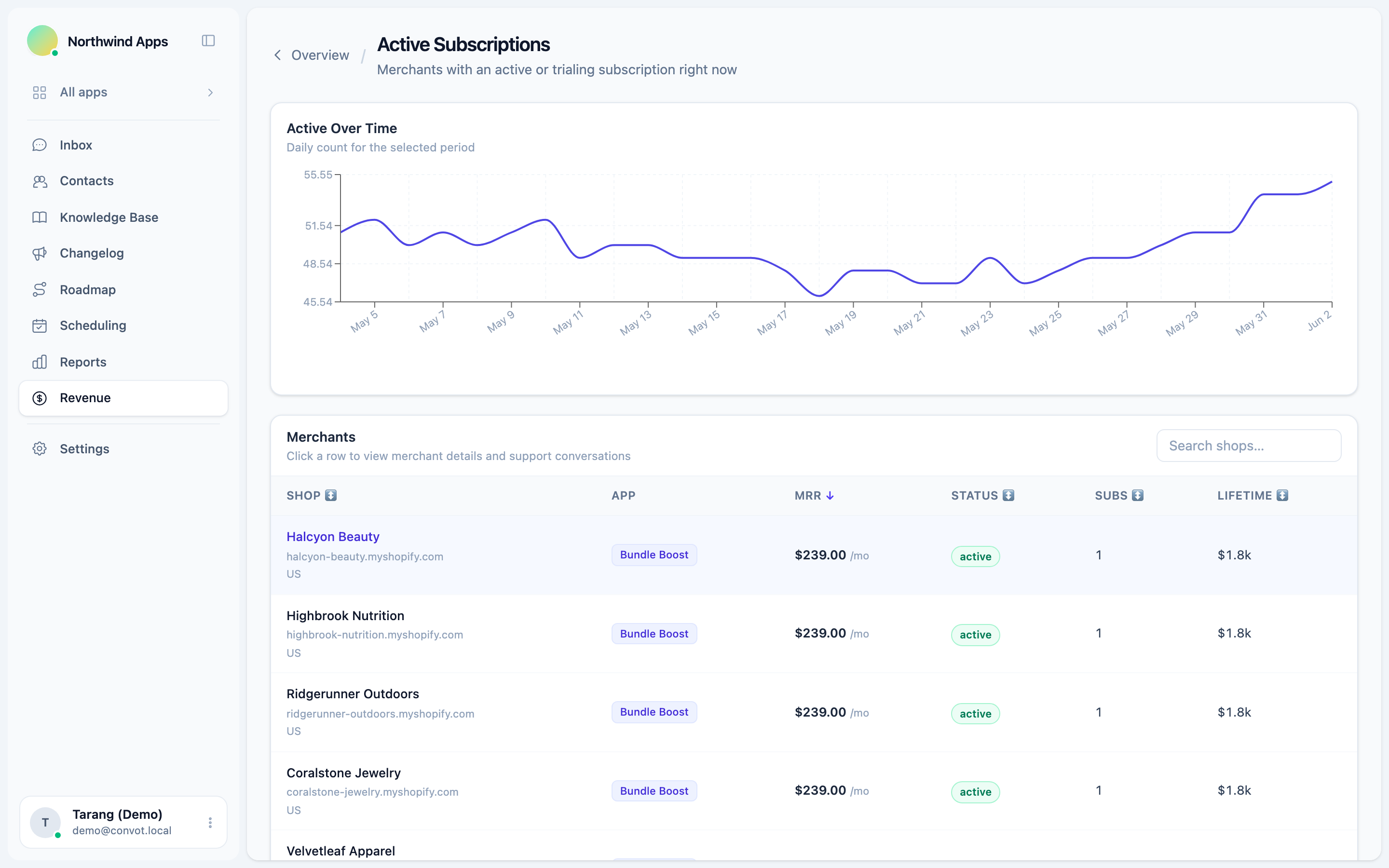1389x868 pixels.
Task: Collapse the sidebar panel icon
Action: [x=208, y=41]
